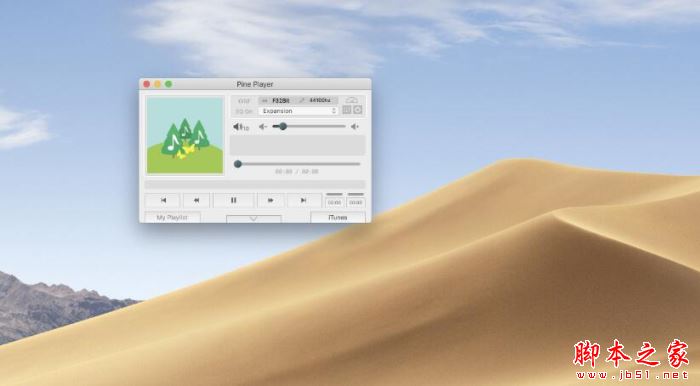The width and height of the screenshot is (700, 386).
Task: Click the round disc icon beside the equalizer
Action: (x=358, y=110)
